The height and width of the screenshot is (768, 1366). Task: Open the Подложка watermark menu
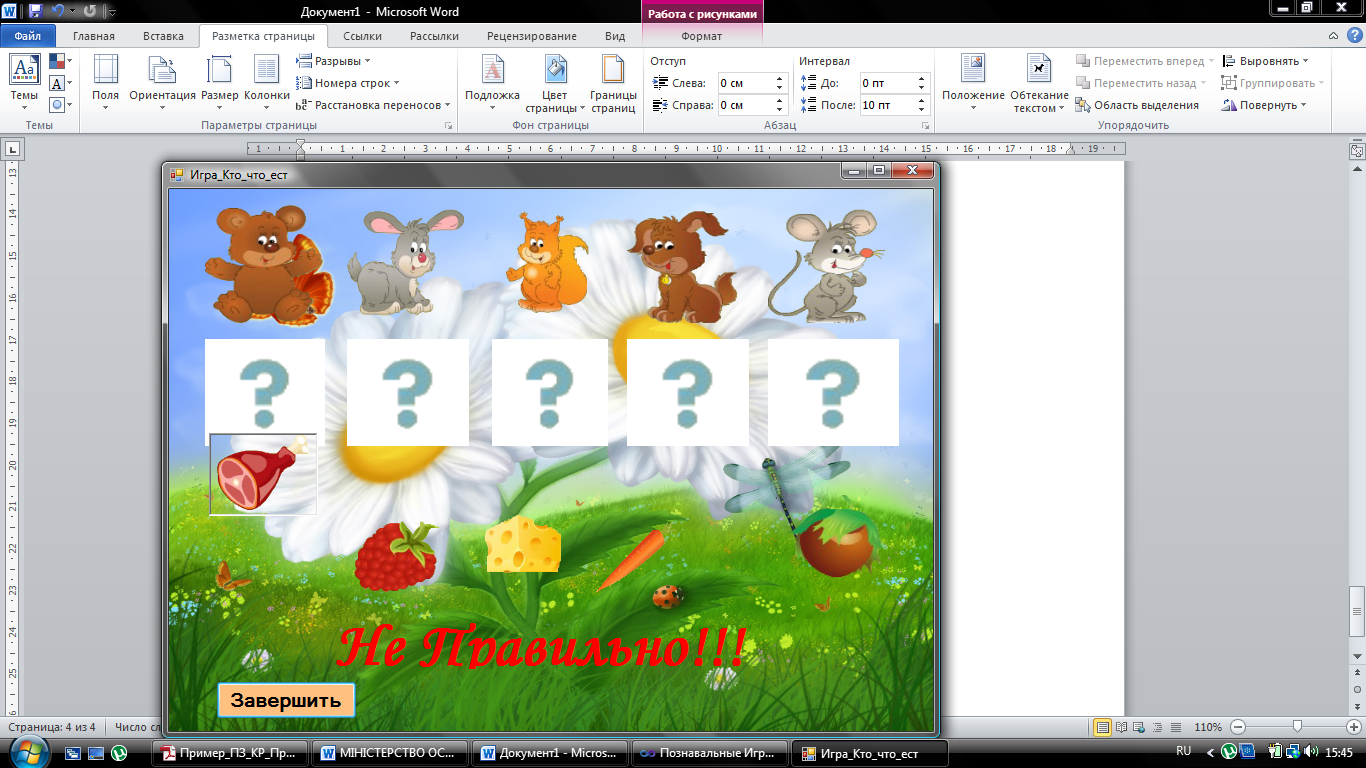492,82
